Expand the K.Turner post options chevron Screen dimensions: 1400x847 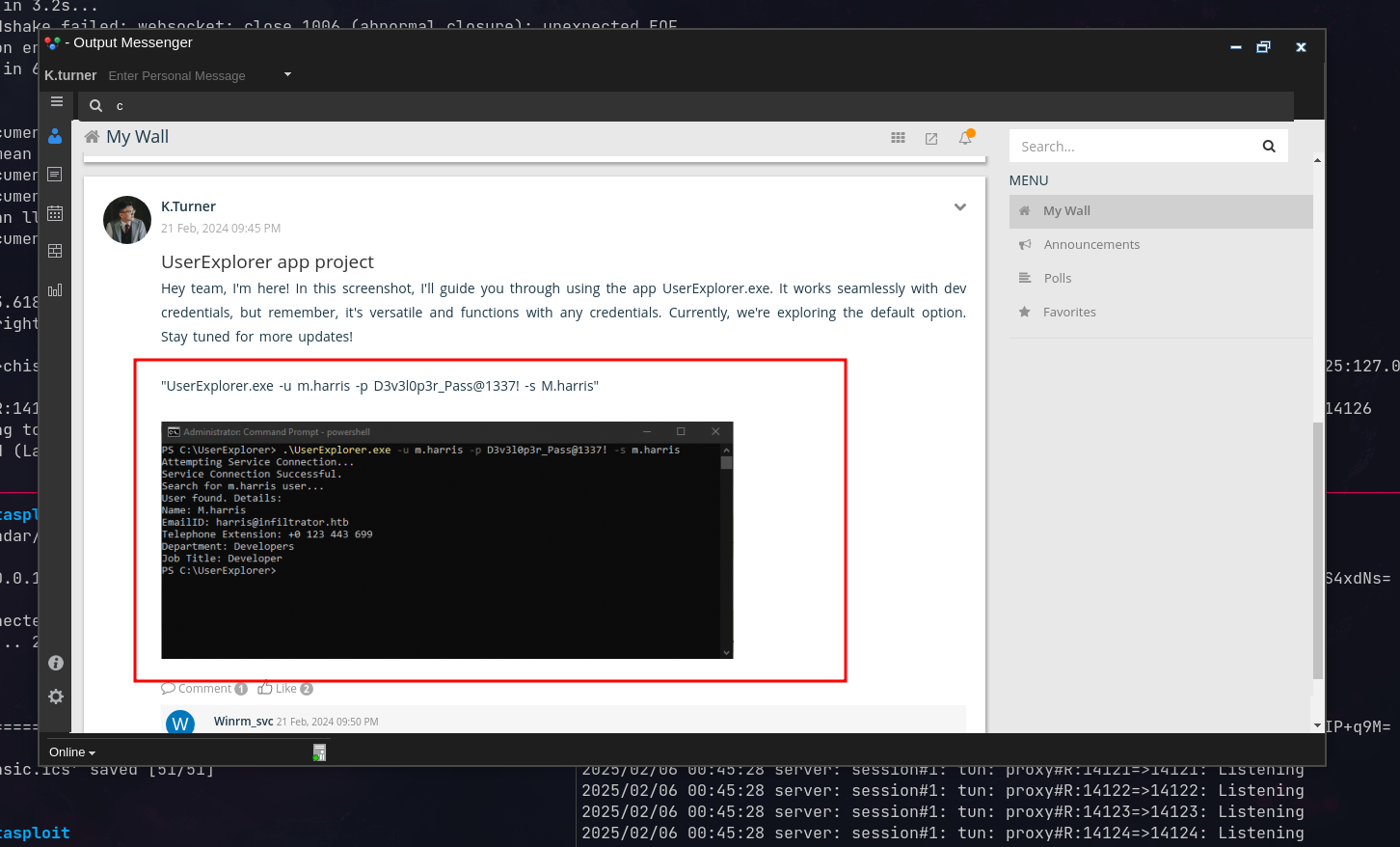[959, 207]
